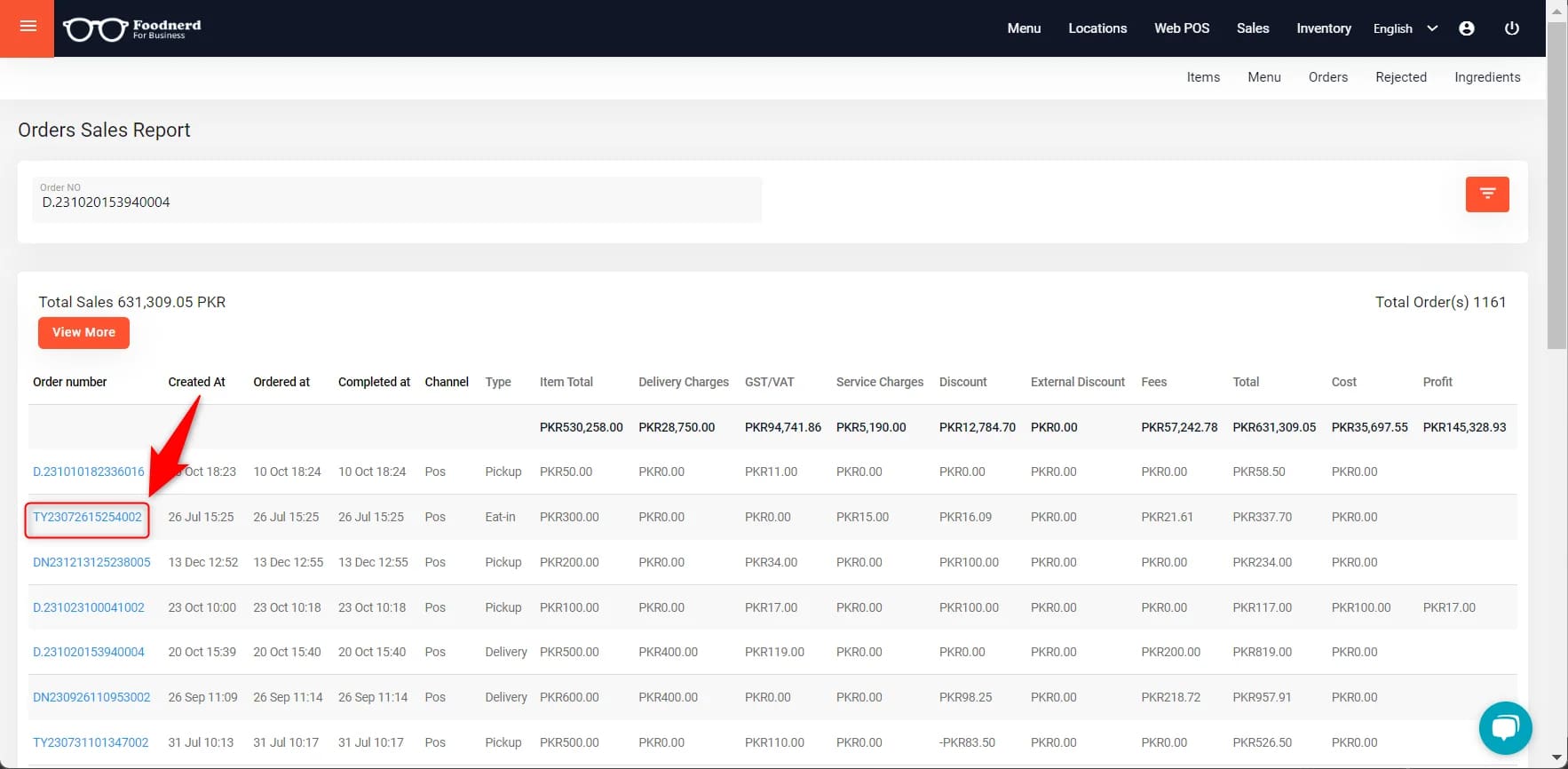The height and width of the screenshot is (769, 1568).
Task: Click the Fees column header
Action: pos(1154,382)
